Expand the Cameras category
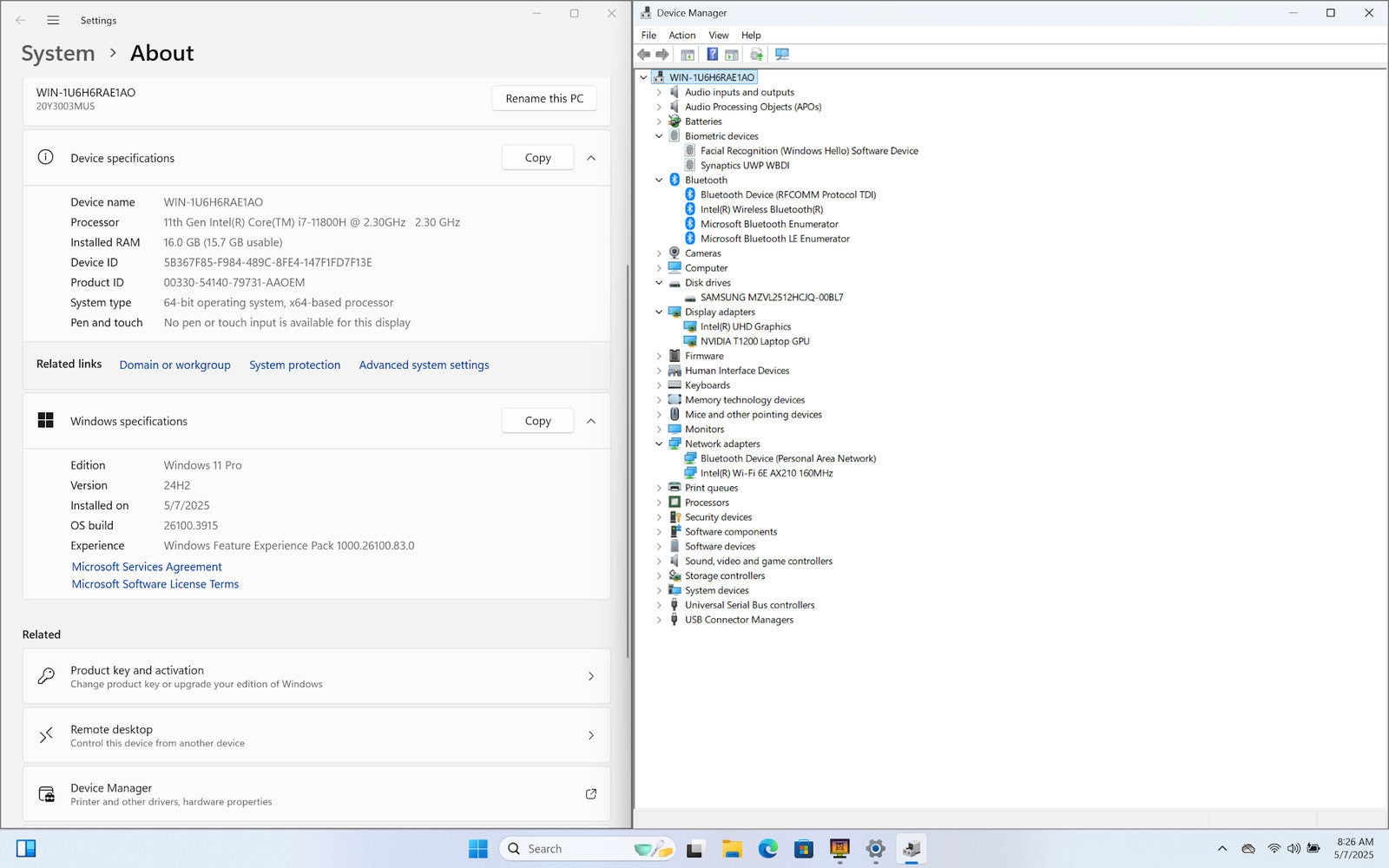 [x=659, y=253]
